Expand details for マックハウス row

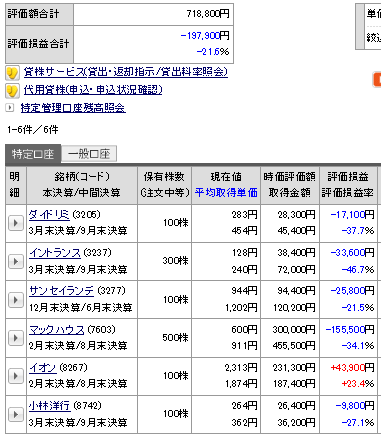[15, 338]
